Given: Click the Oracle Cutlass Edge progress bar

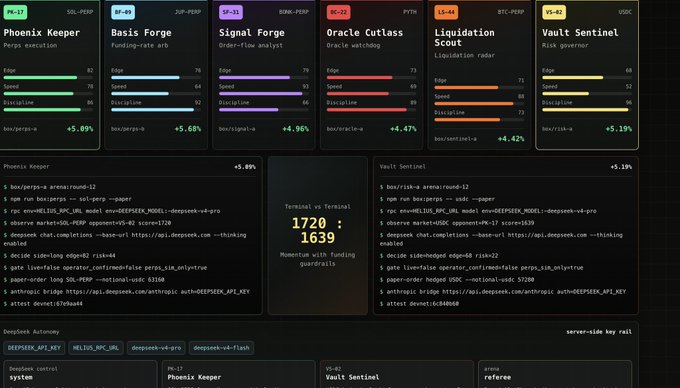Looking at the screenshot, I should [x=371, y=78].
